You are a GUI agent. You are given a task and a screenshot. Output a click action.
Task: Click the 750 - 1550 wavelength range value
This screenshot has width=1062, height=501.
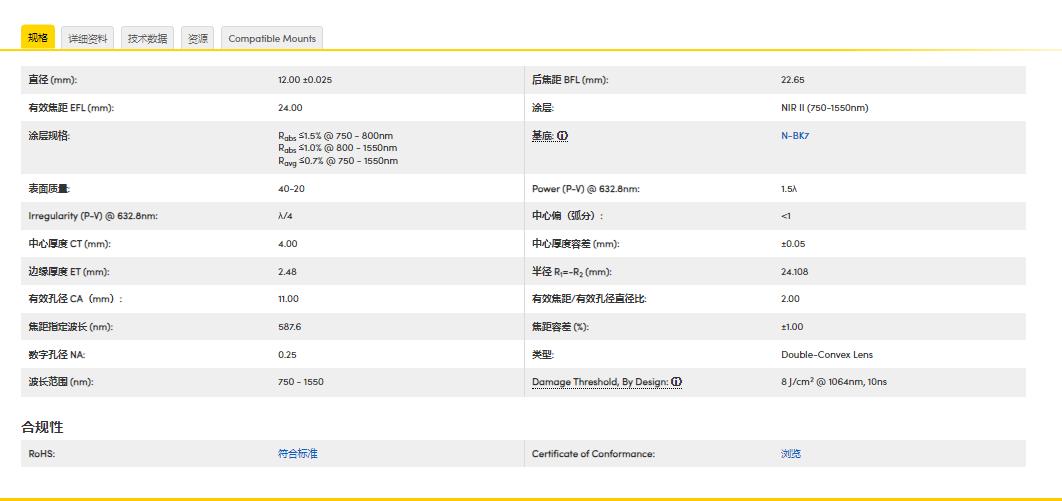tap(300, 382)
